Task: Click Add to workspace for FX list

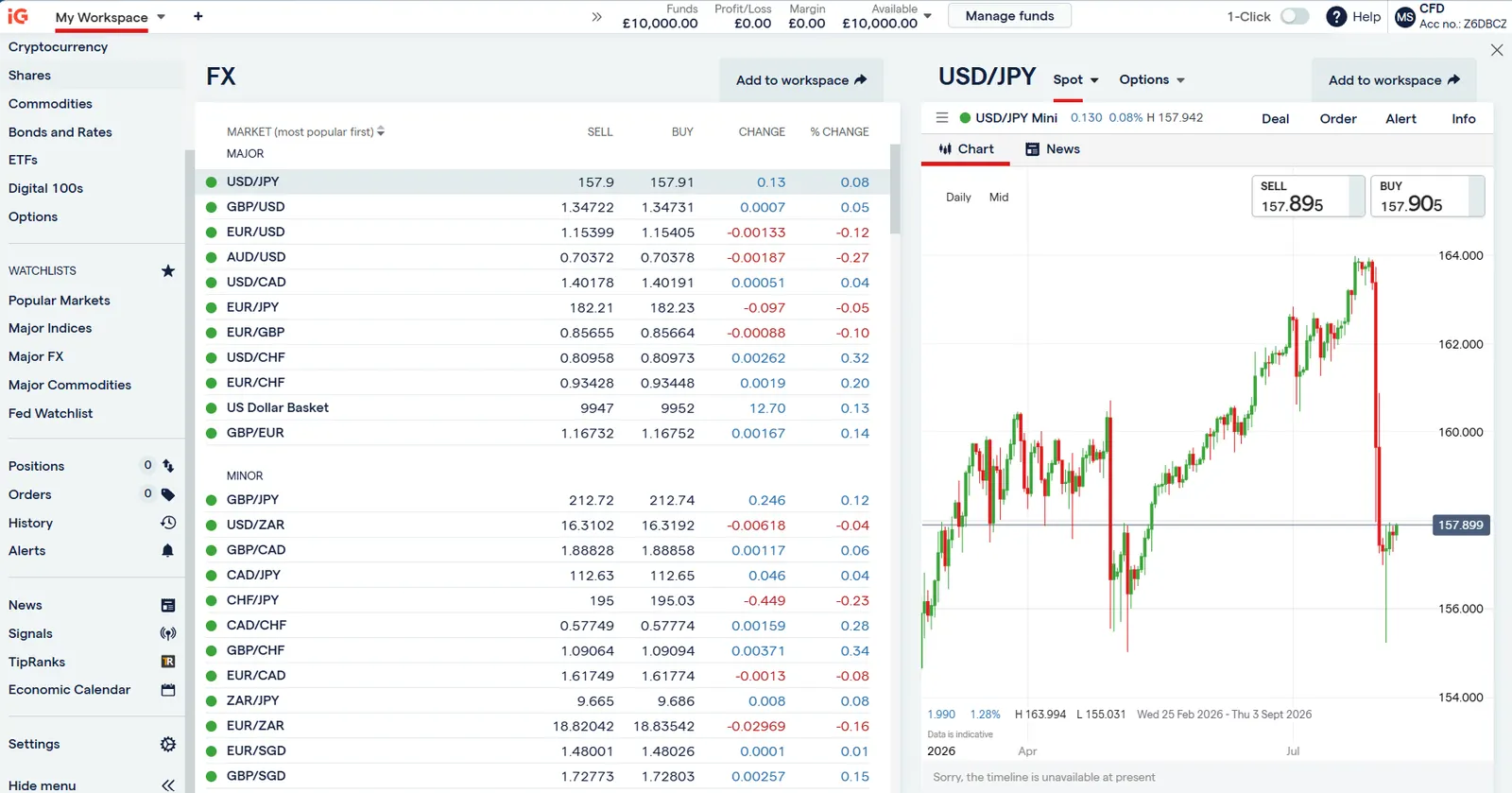Action: coord(801,80)
